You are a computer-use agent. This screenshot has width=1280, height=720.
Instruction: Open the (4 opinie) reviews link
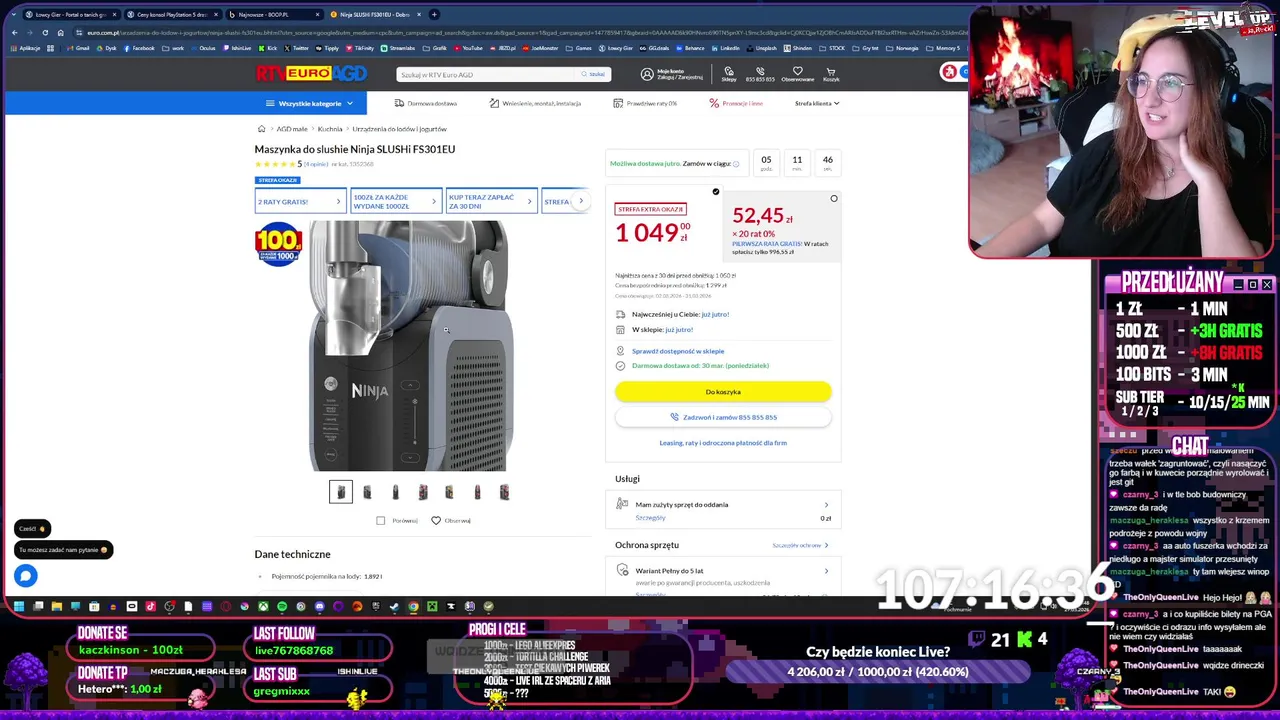316,164
